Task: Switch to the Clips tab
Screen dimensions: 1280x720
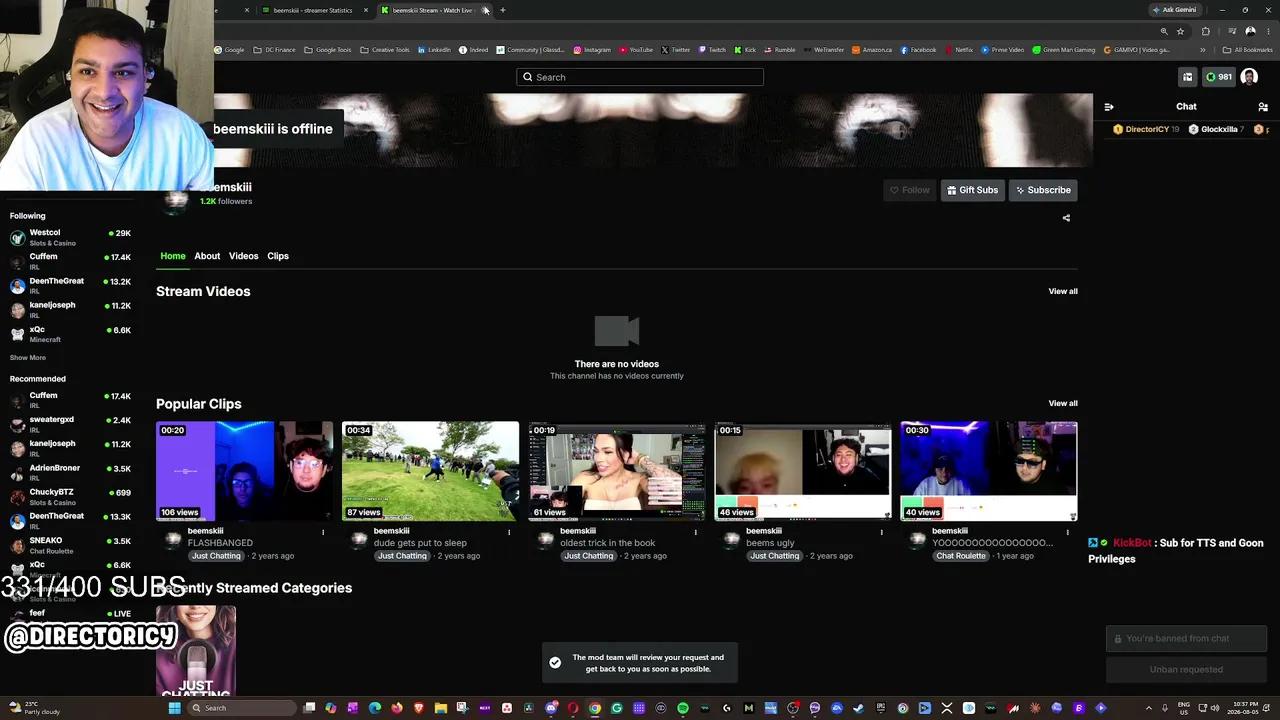Action: (x=278, y=256)
